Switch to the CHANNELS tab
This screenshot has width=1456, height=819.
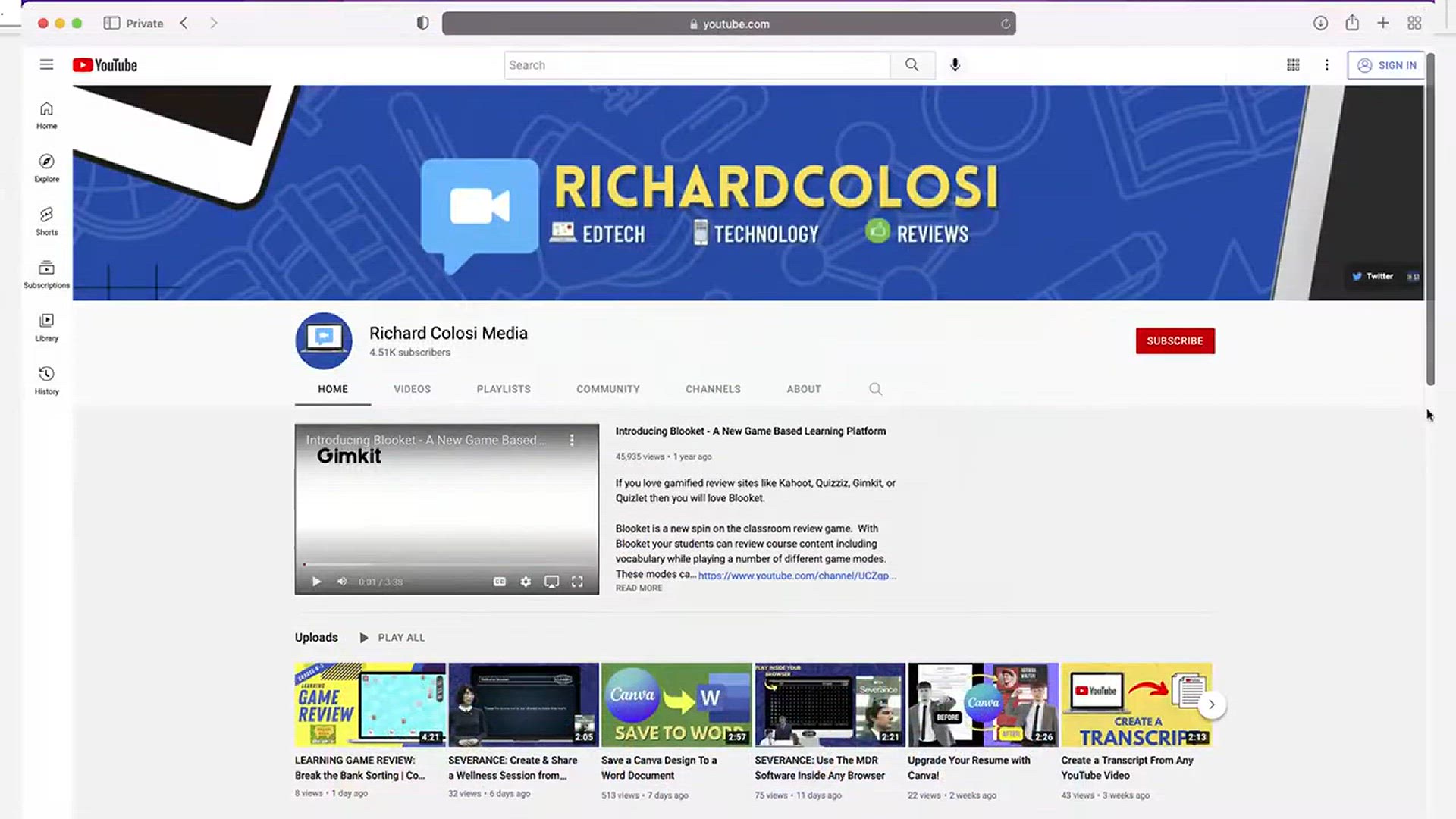click(x=713, y=389)
